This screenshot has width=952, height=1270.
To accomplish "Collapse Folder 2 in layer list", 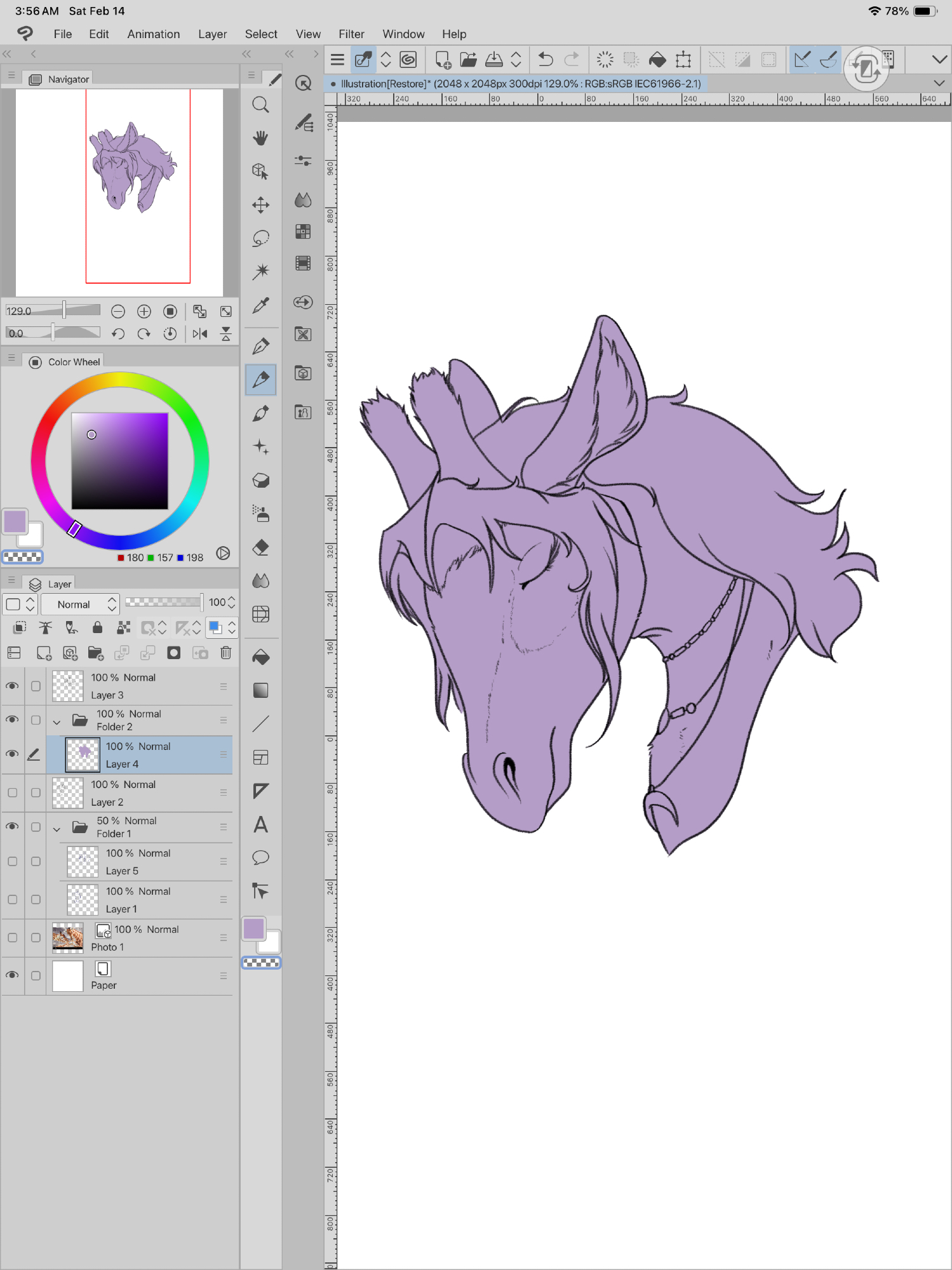I will (x=57, y=721).
